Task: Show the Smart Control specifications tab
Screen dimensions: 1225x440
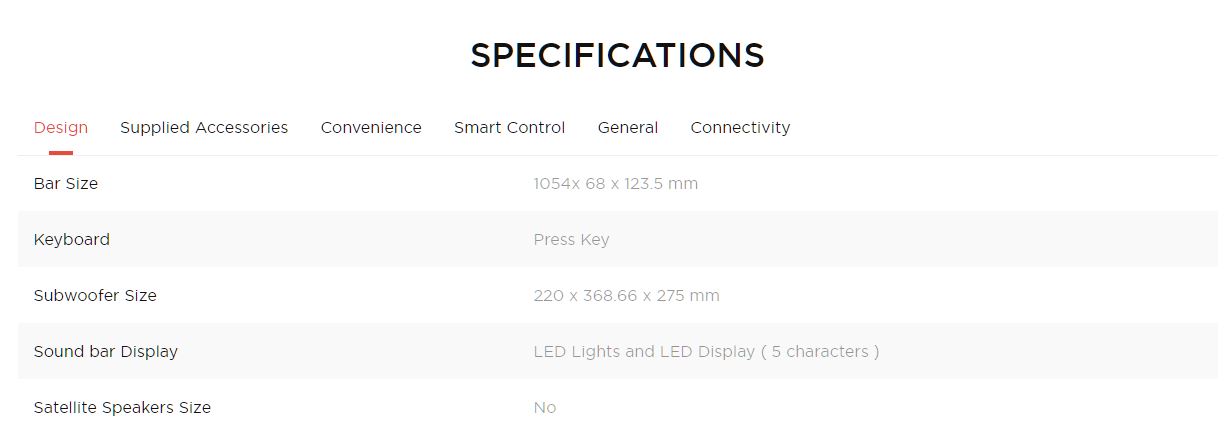Action: click(x=509, y=128)
